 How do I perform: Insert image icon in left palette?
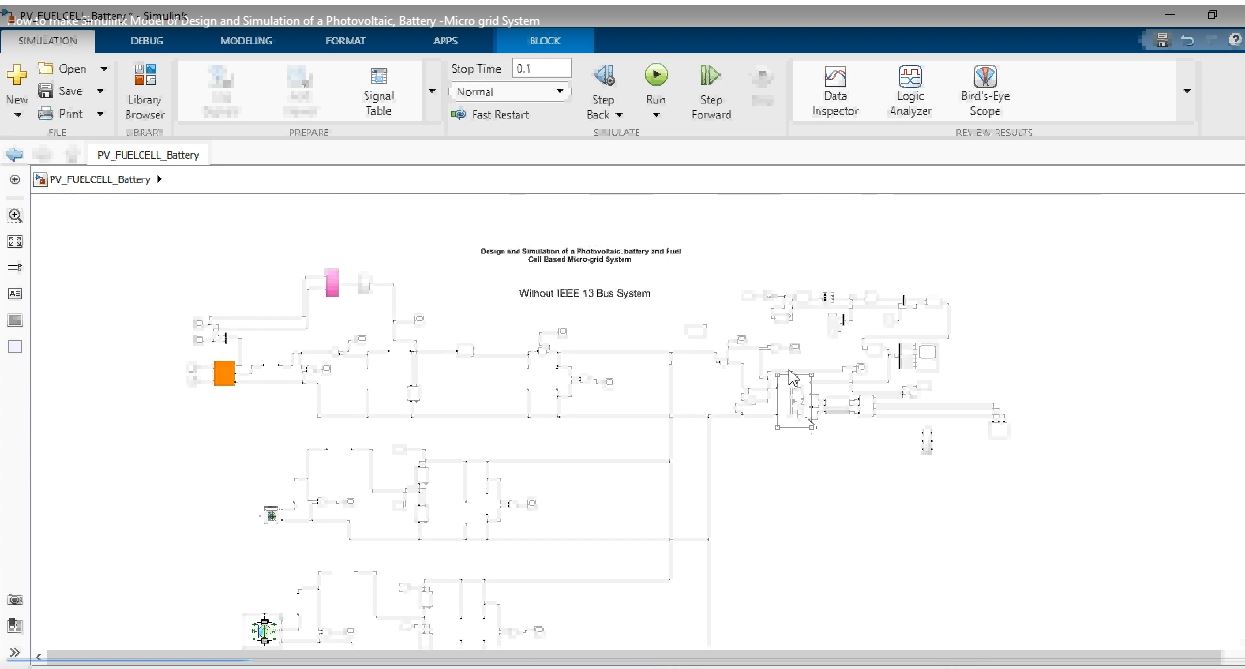[15, 321]
